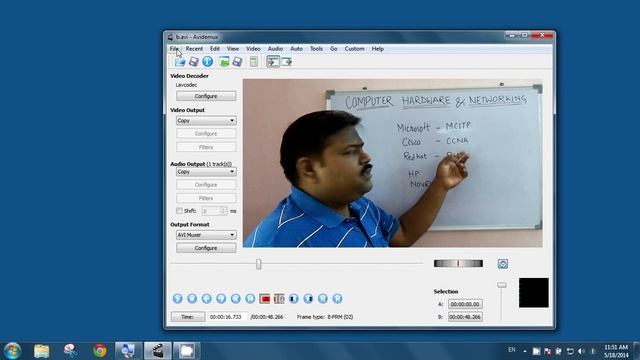
Task: Go to last frame icon
Action: tap(337, 299)
